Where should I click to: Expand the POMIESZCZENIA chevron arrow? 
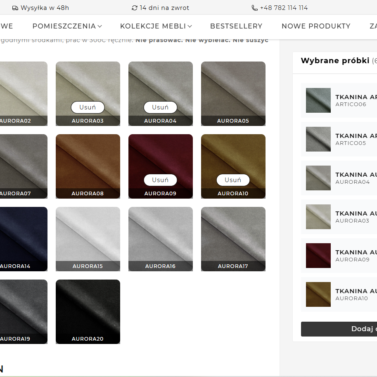100,26
